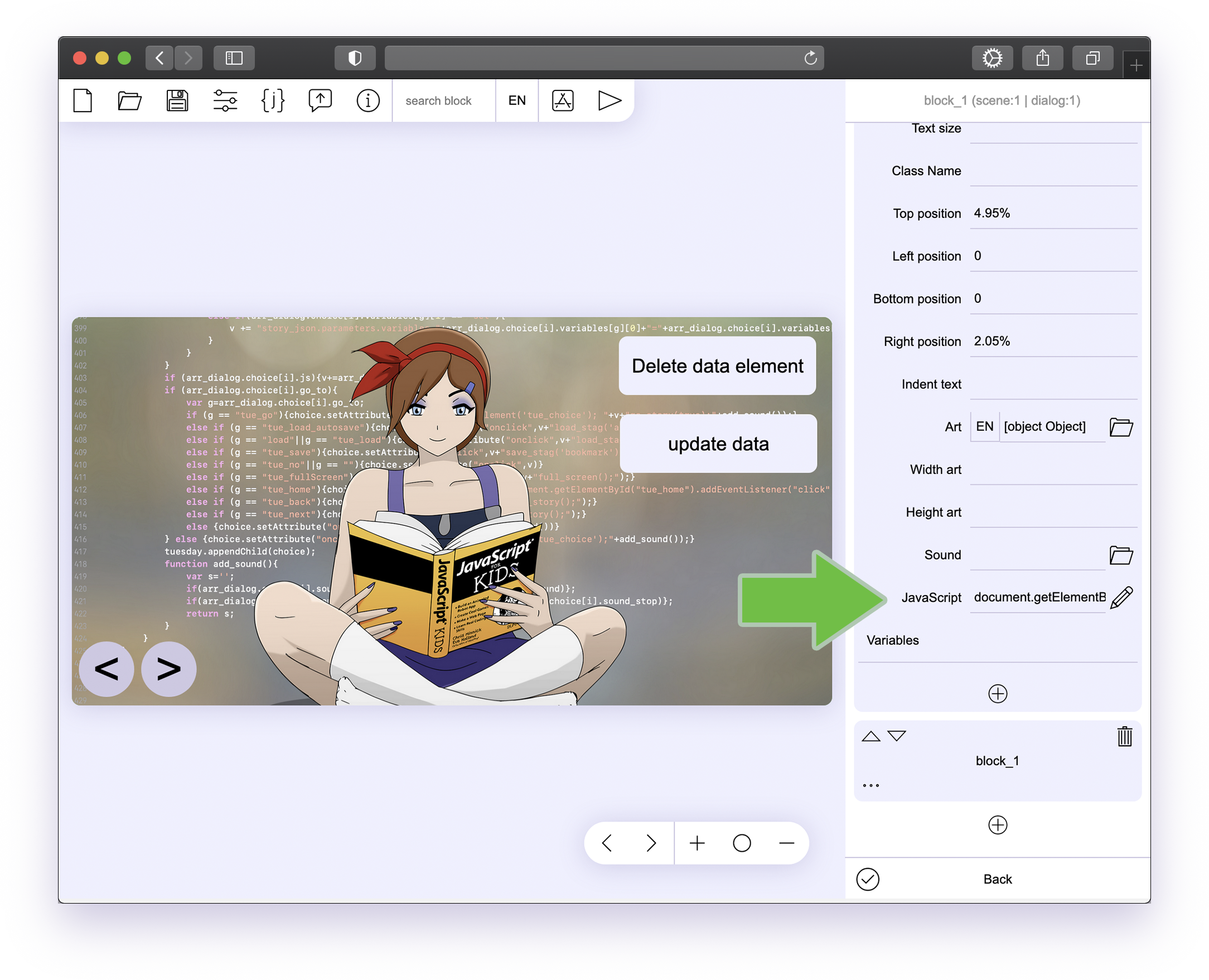Go to next block with bottom right chevron

(x=651, y=843)
